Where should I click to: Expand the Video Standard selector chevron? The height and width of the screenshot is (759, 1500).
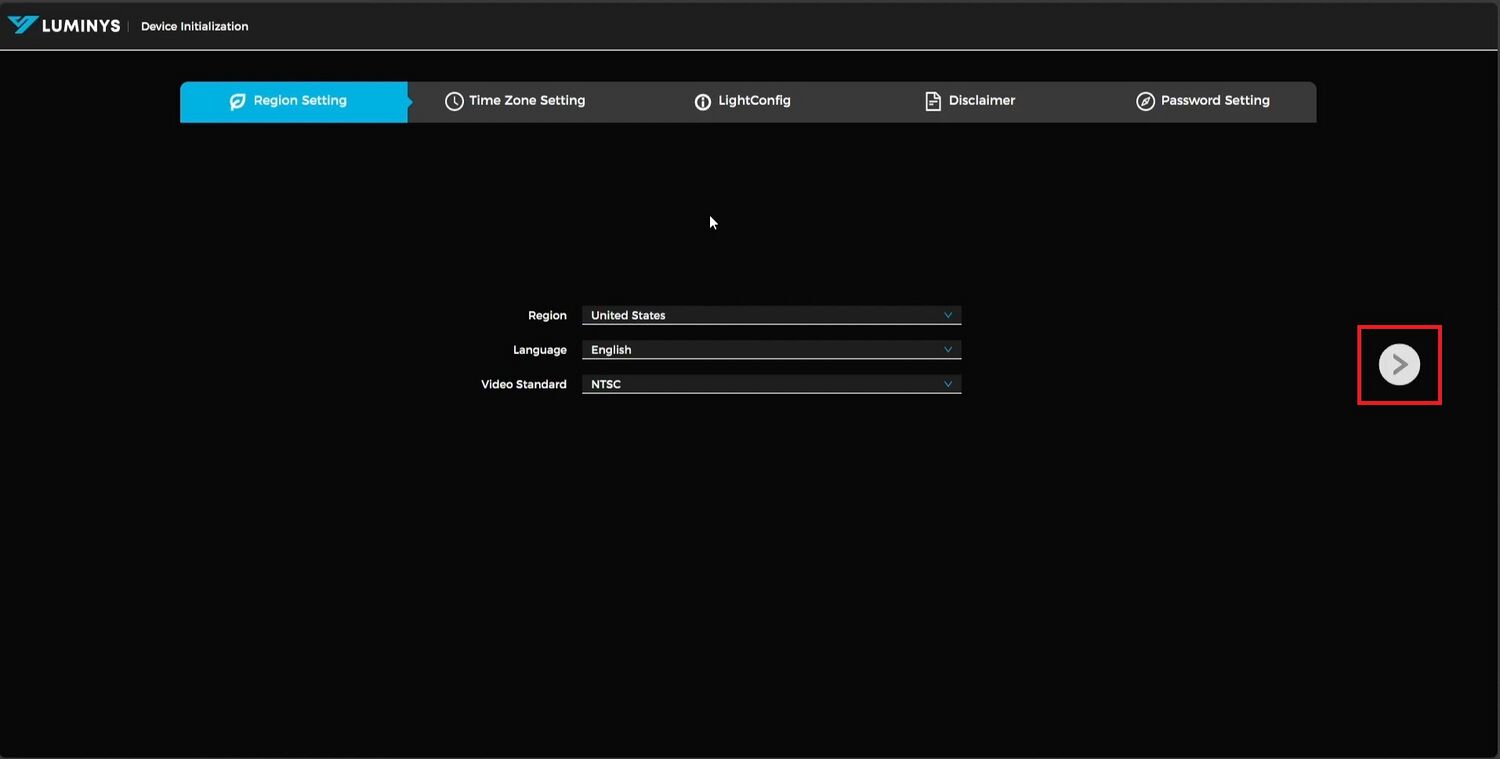[947, 383]
